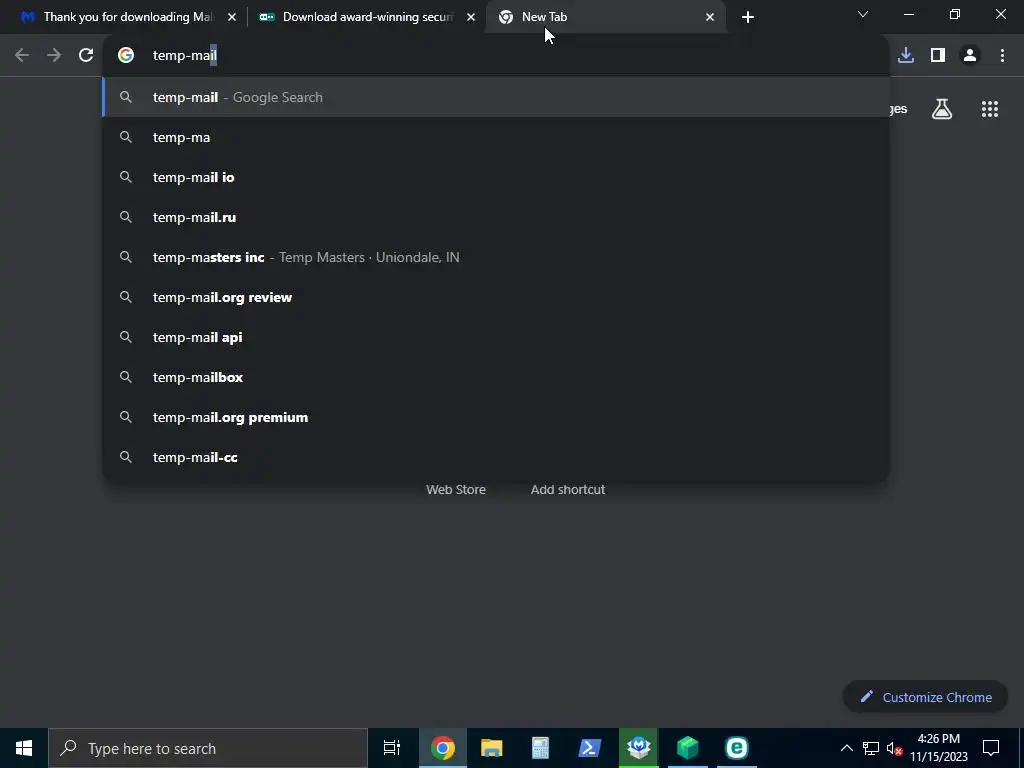Go back with the back arrow
The width and height of the screenshot is (1024, 768).
[x=22, y=56]
